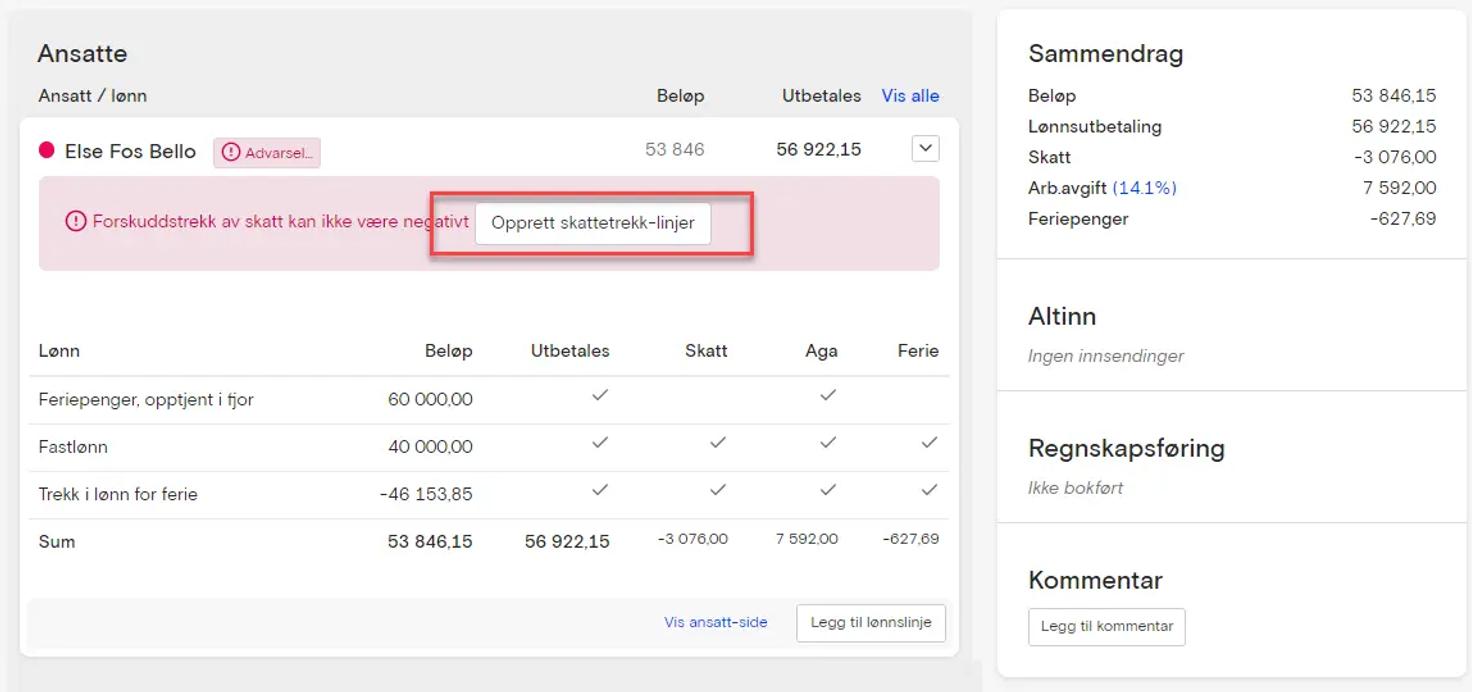
Task: Select the Ansatt / lønn column header
Action: tap(92, 95)
